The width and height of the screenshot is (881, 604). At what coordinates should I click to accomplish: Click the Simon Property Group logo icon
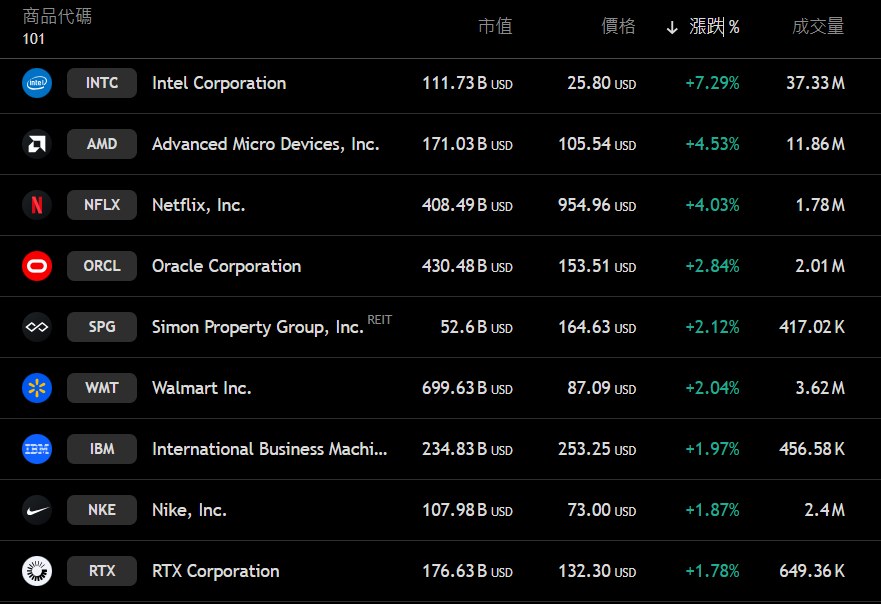(37, 327)
